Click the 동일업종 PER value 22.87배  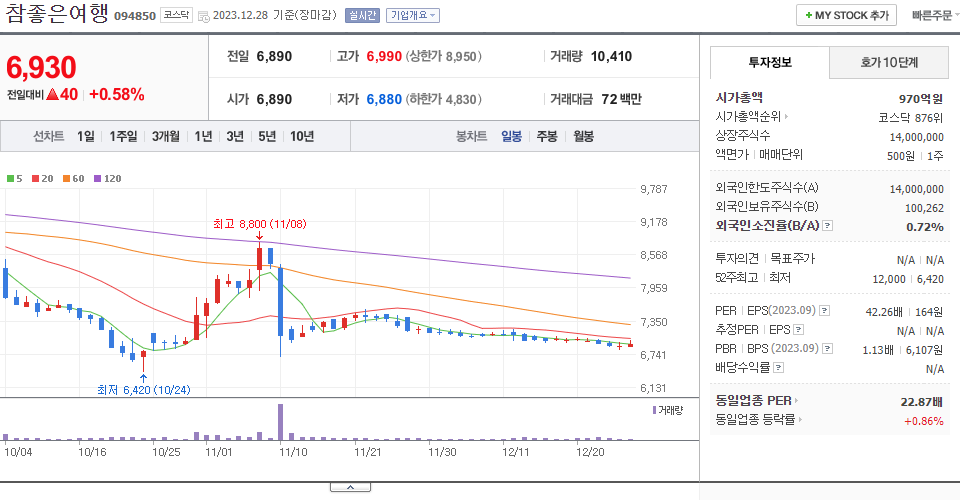[921, 402]
